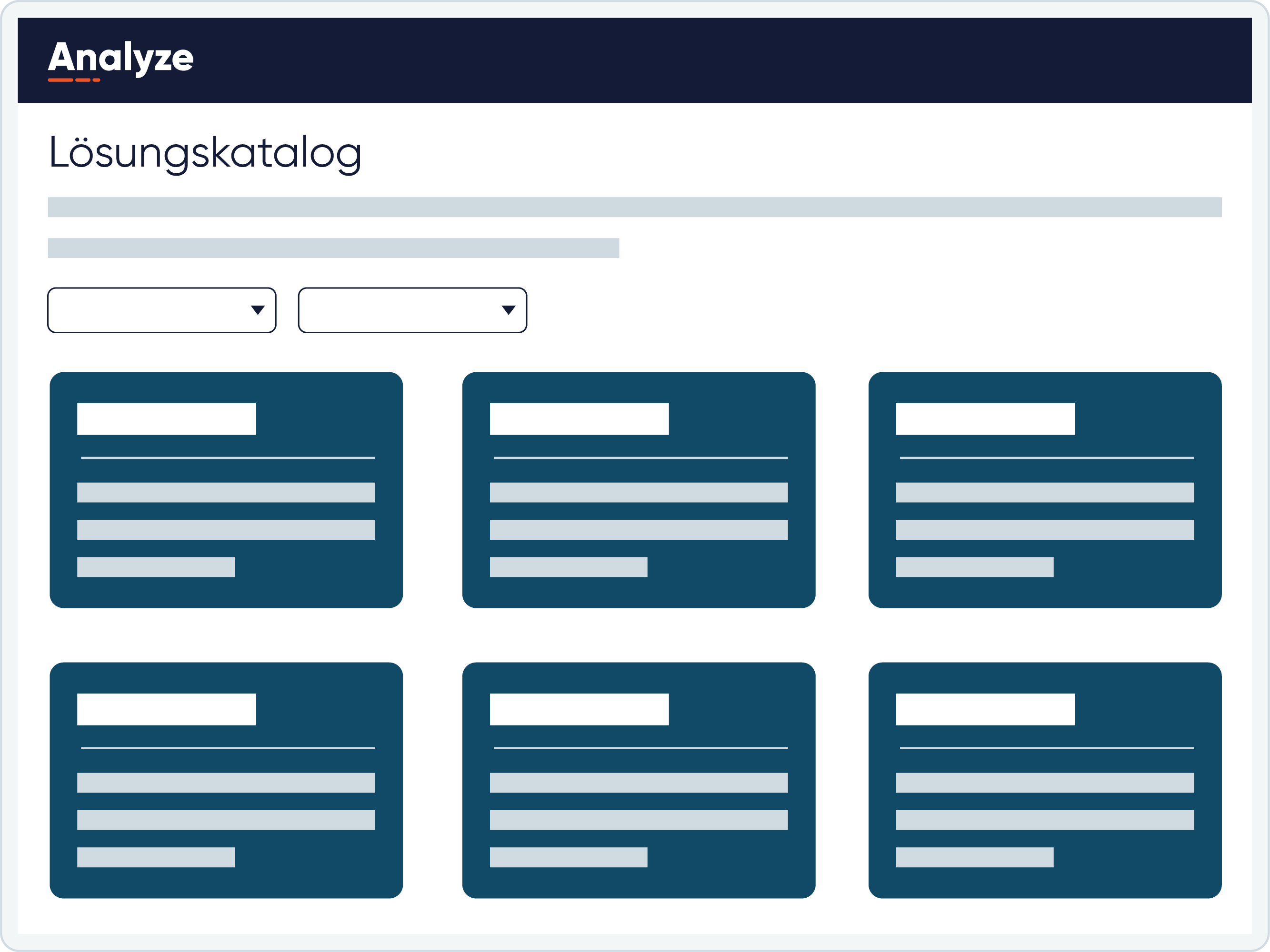1270x952 pixels.
Task: Click the title of bottom-left card
Action: click(x=167, y=709)
